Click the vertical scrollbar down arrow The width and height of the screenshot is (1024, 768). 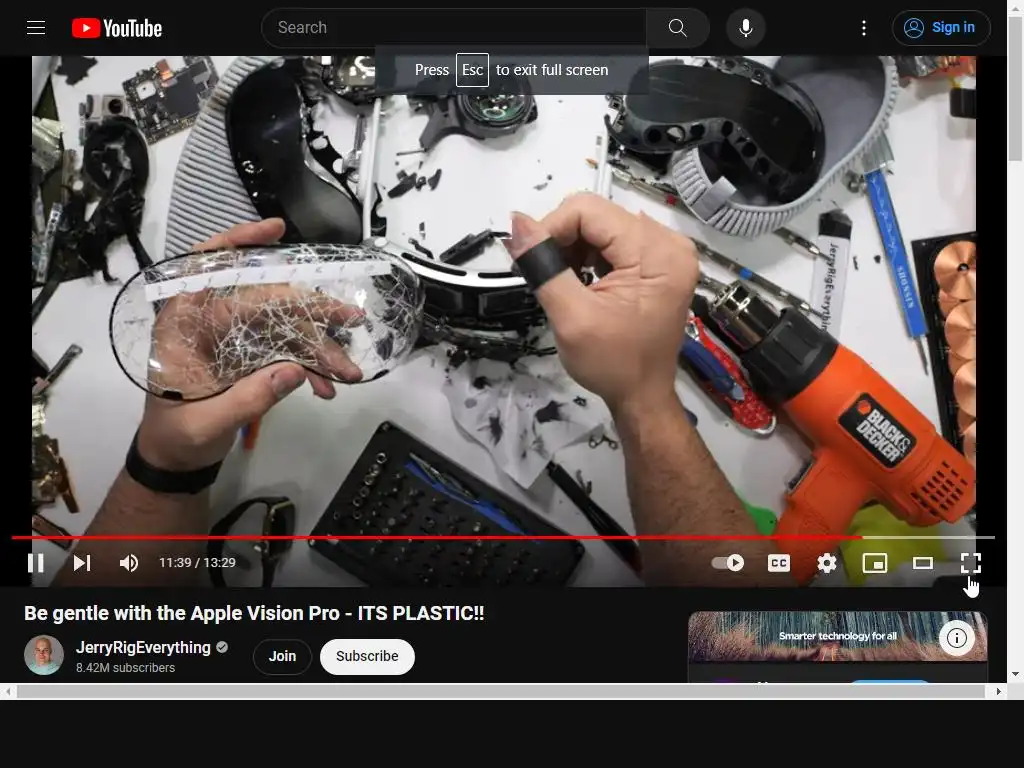pyautogui.click(x=1015, y=674)
